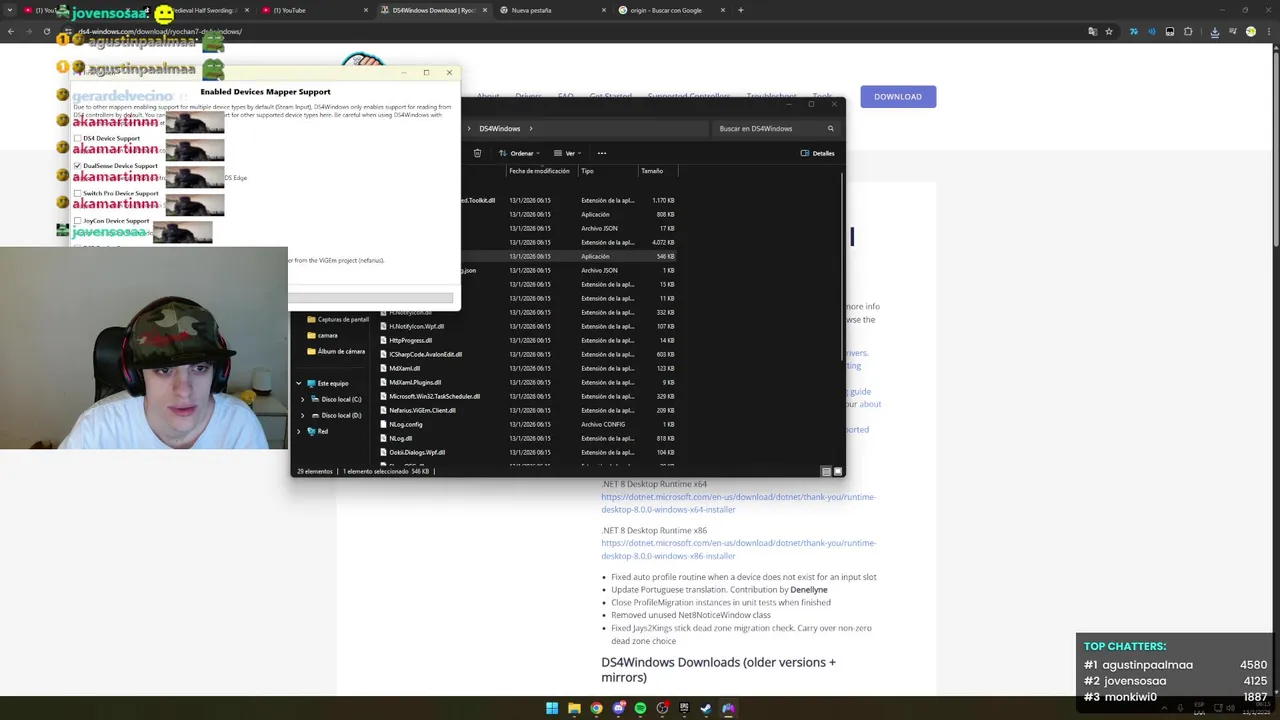Switch to details list view icon in status bar
The width and height of the screenshot is (1280, 720).
pyautogui.click(x=826, y=471)
